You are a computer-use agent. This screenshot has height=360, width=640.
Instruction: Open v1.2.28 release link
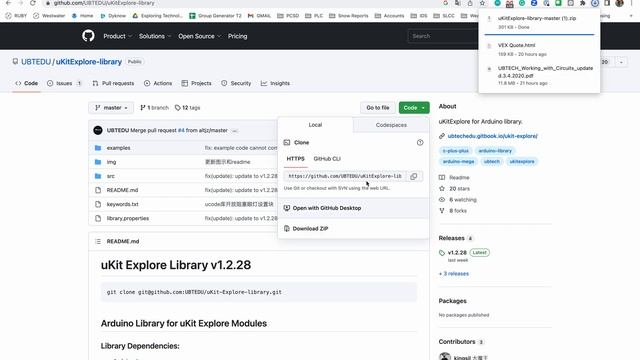click(x=457, y=253)
